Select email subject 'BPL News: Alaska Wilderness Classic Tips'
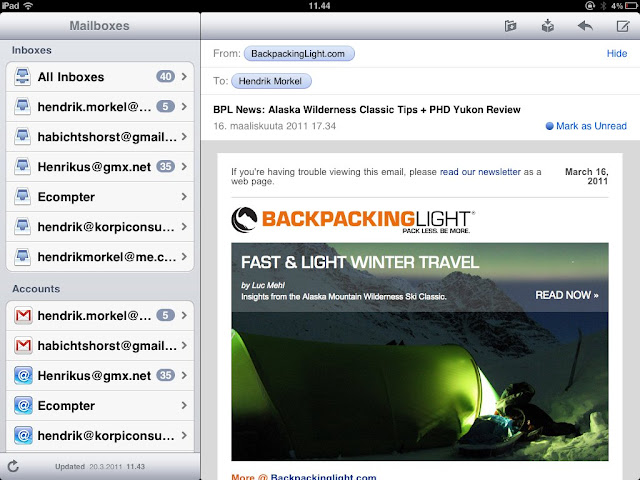This screenshot has height=480, width=640. [367, 110]
